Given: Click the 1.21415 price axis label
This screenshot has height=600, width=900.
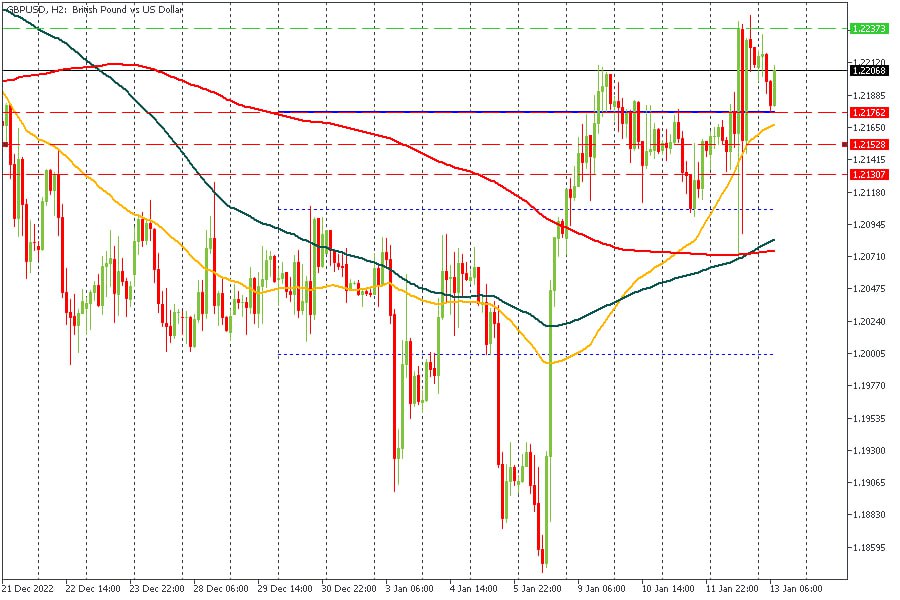Looking at the screenshot, I should [x=869, y=160].
